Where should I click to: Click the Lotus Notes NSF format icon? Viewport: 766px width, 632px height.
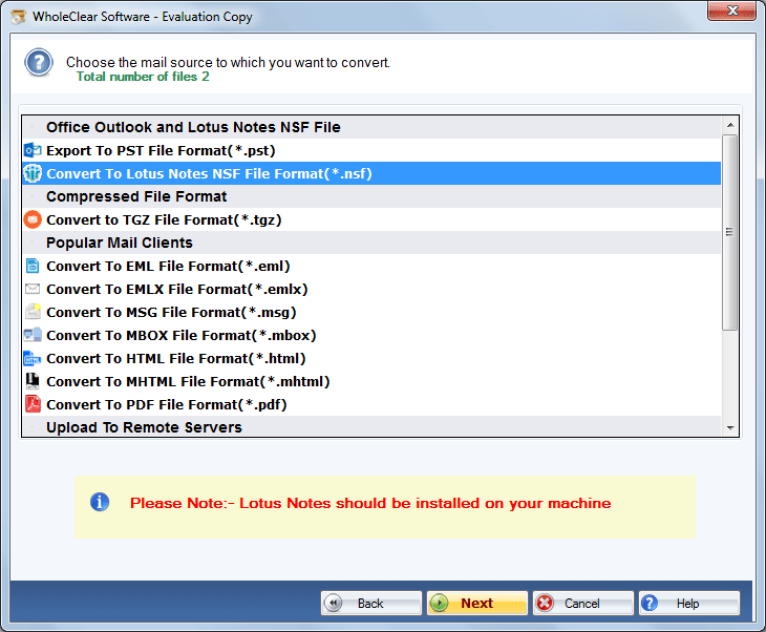pos(32,173)
